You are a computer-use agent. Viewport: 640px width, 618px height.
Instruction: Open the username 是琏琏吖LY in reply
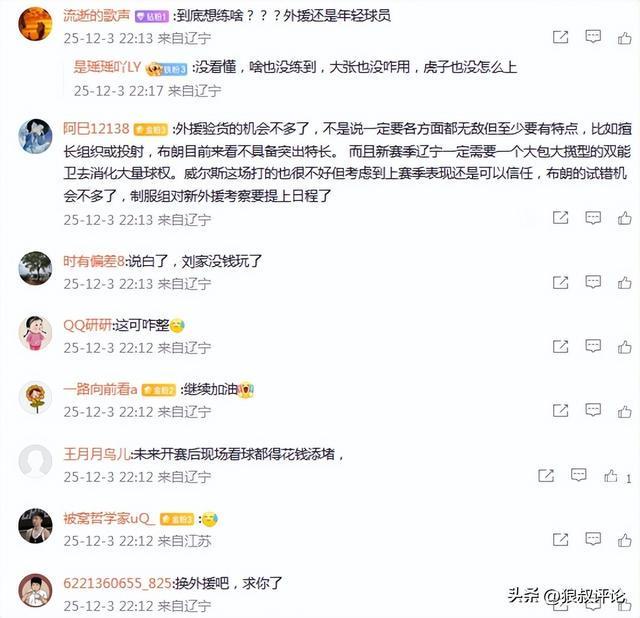(x=107, y=67)
